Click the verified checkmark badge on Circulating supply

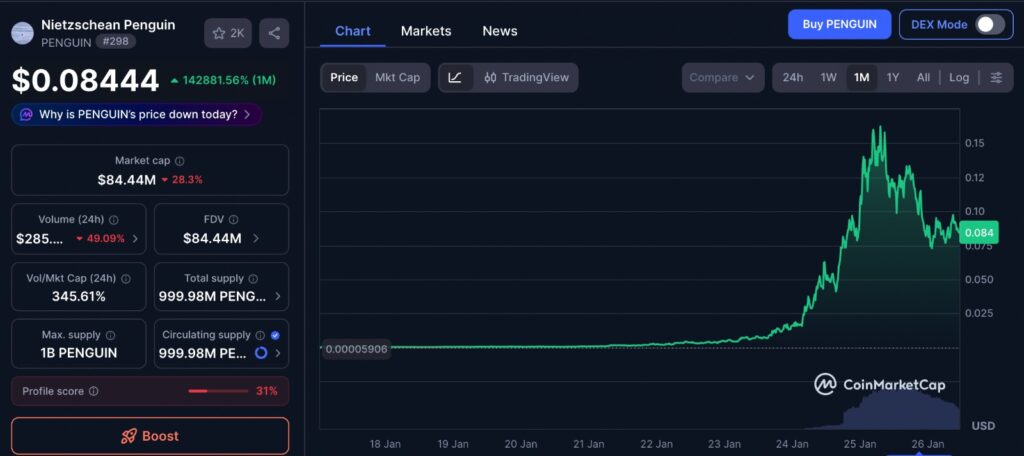275,335
